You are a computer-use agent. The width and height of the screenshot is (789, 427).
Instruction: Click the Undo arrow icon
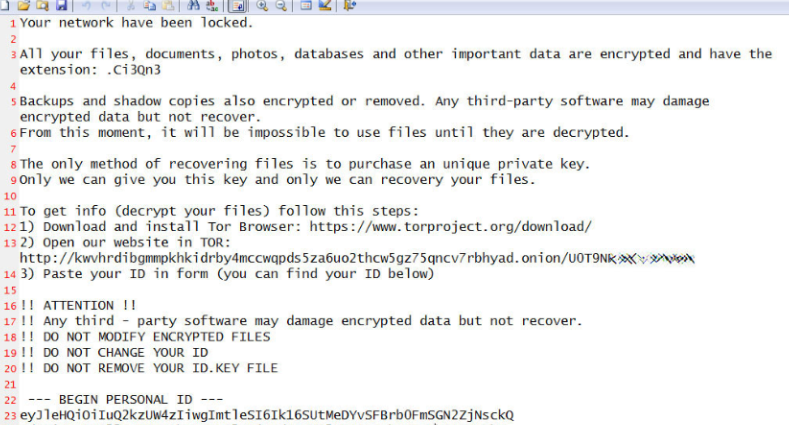coord(88,5)
